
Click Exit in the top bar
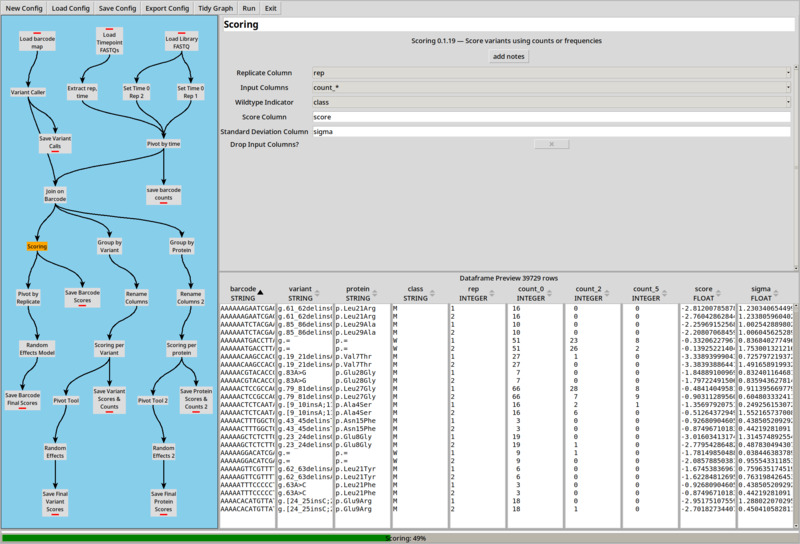(x=271, y=8)
